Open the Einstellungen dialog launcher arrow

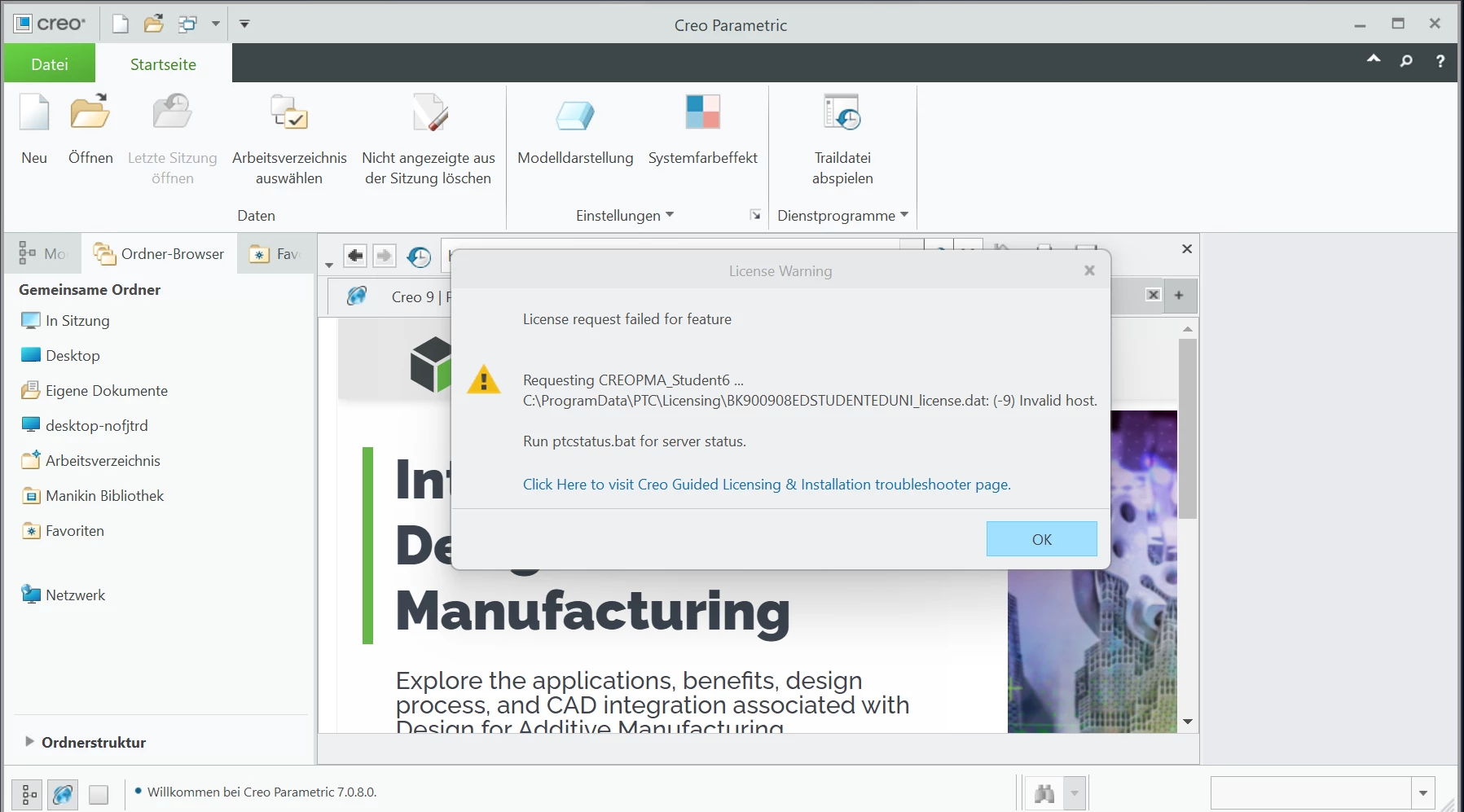point(755,215)
